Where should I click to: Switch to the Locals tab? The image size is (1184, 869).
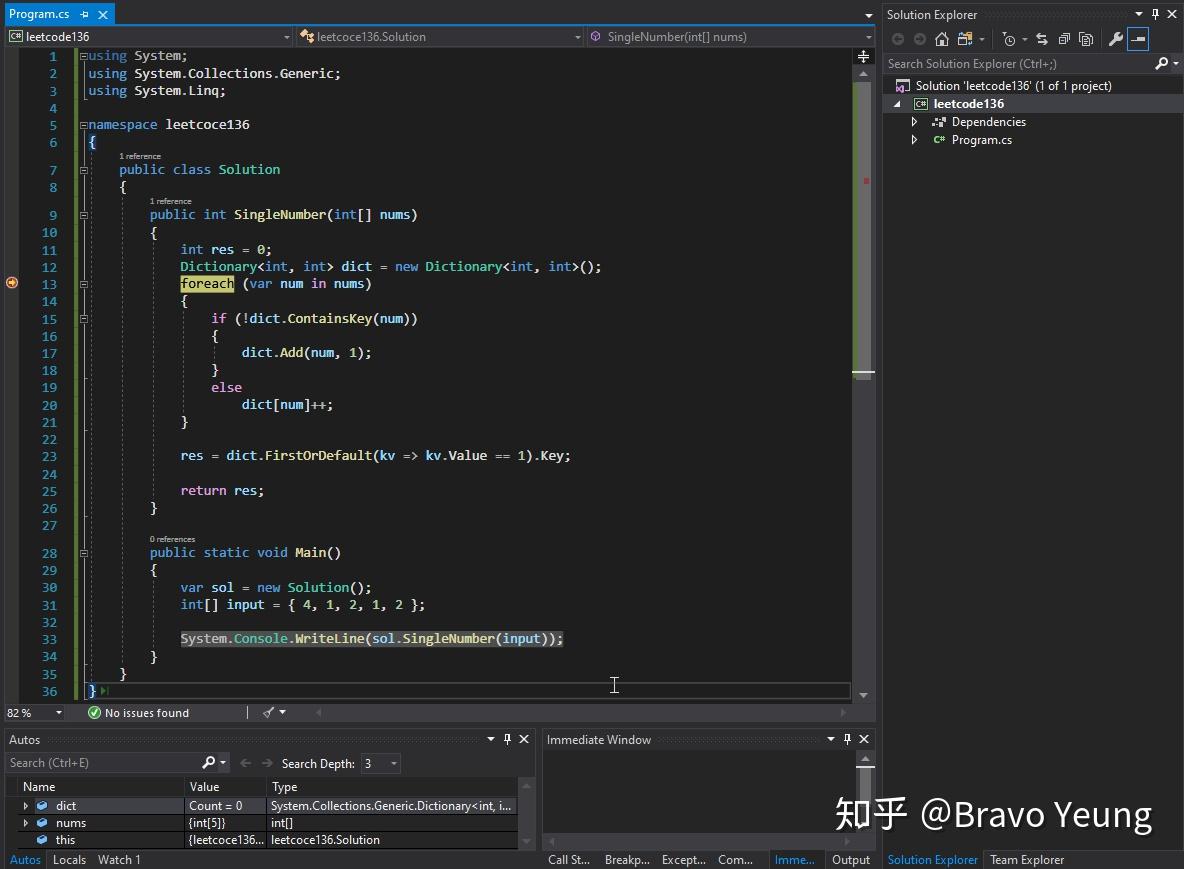(x=69, y=860)
